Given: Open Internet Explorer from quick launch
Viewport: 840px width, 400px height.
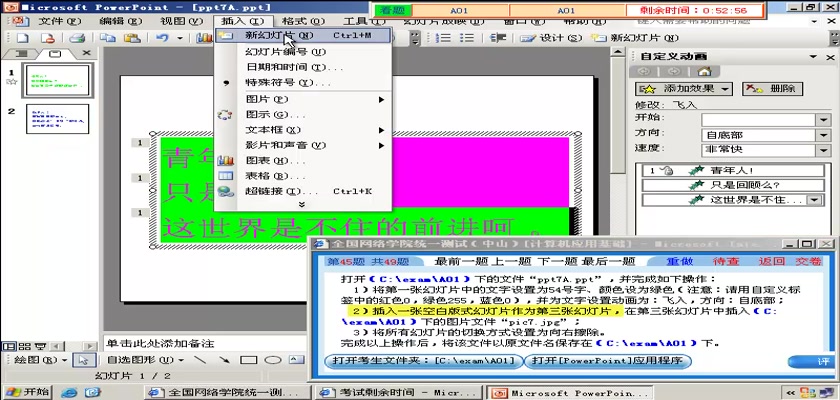Looking at the screenshot, I should [69, 393].
